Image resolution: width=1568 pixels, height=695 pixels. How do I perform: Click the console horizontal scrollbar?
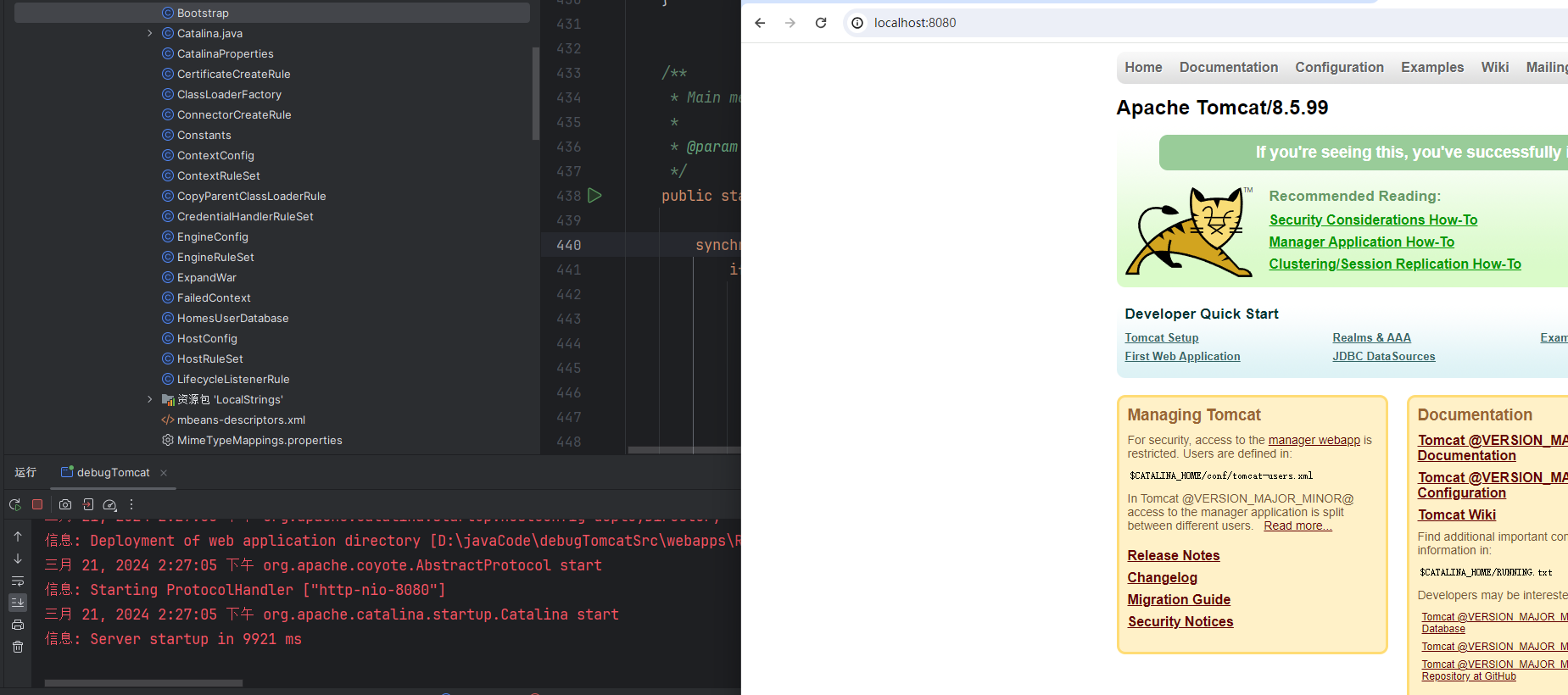pos(143,682)
